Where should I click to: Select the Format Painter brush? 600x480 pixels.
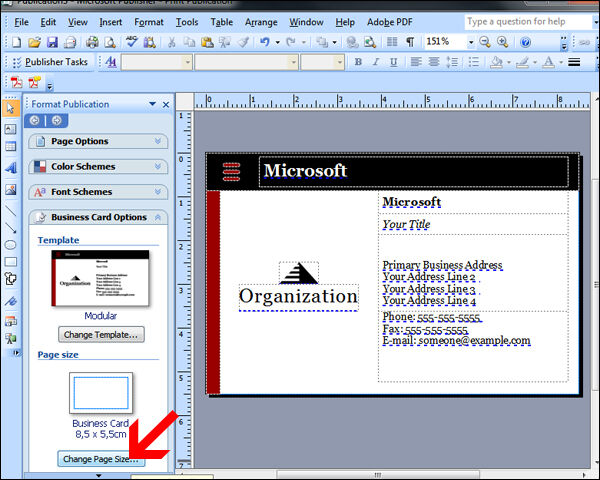243,42
